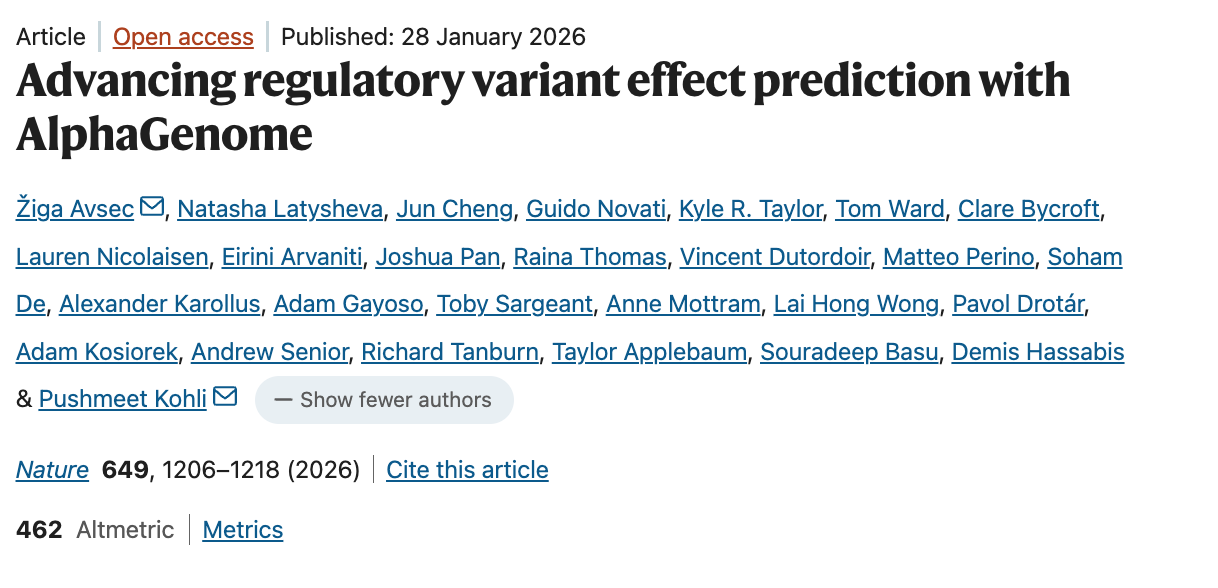Select author Jun Cheng
Image resolution: width=1218 pixels, height=588 pixels.
[x=455, y=209]
